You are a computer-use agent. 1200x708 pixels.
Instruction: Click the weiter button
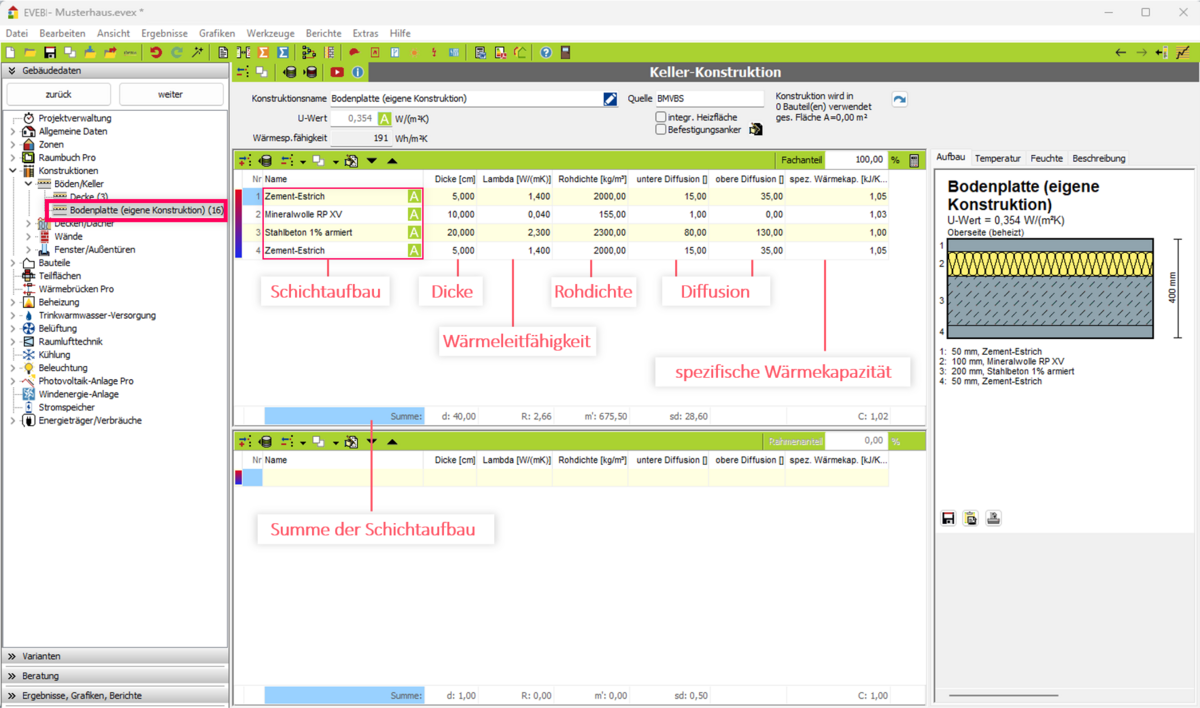pos(170,94)
